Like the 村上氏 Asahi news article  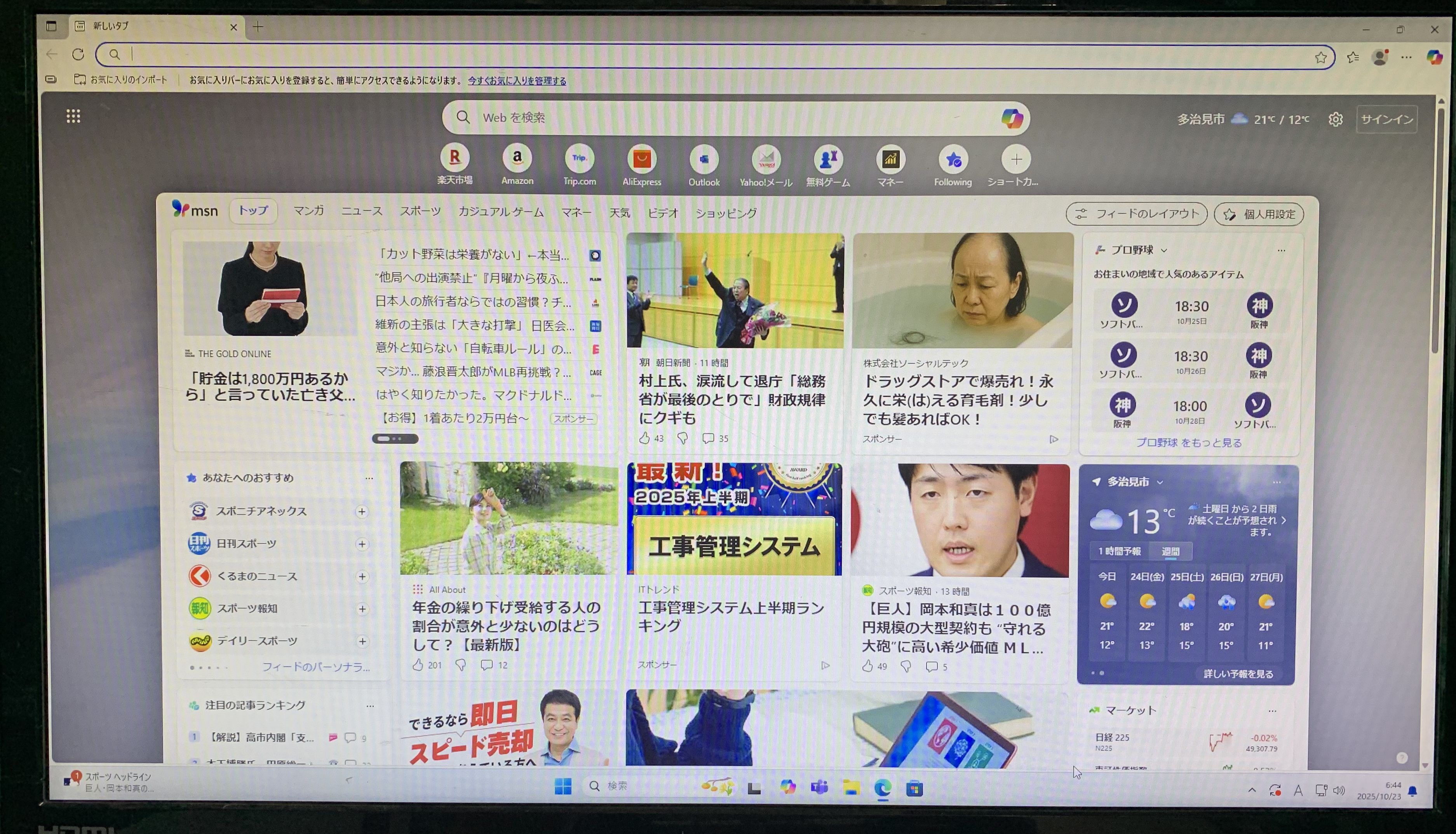pos(645,438)
